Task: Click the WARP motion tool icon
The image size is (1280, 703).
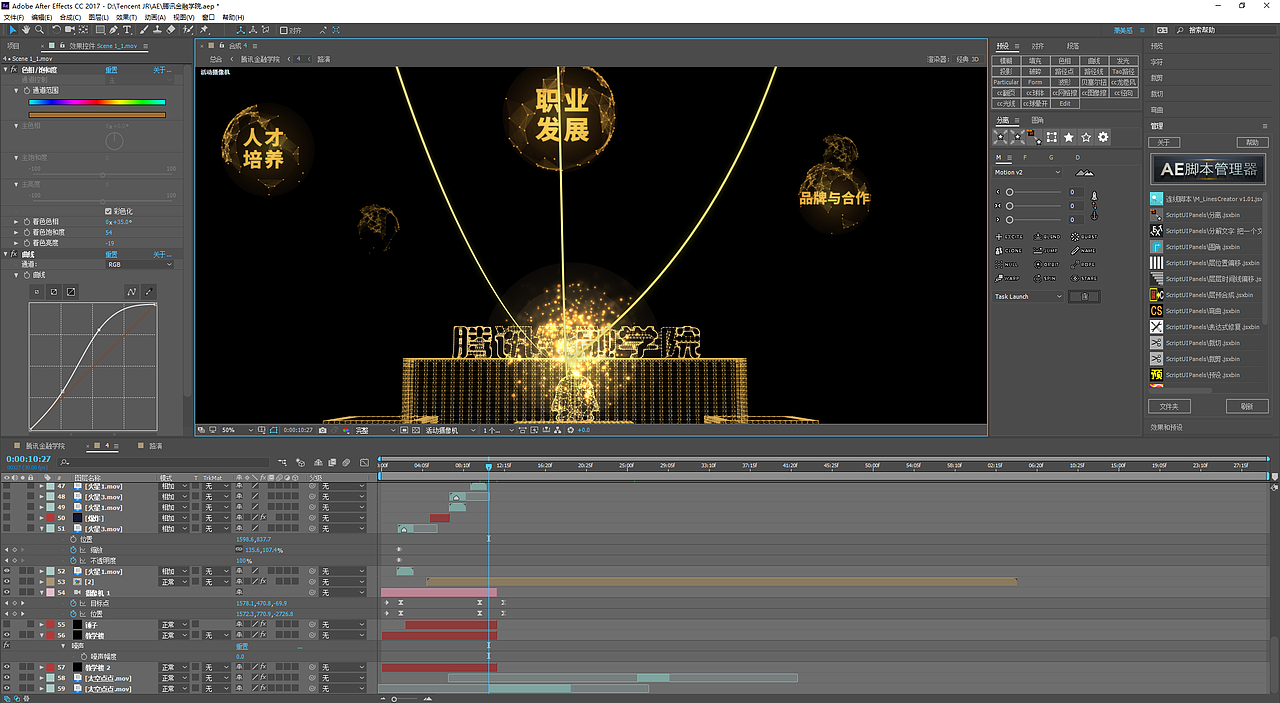Action: tap(1007, 278)
